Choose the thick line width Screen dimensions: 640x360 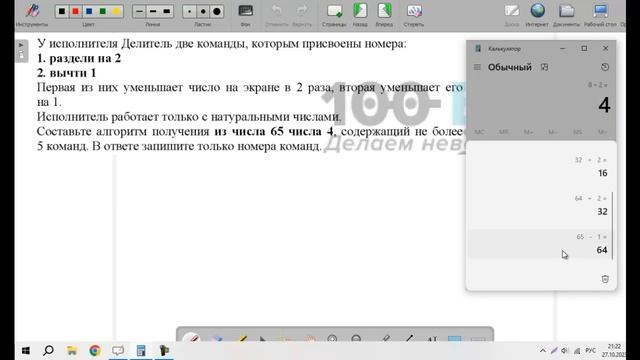point(166,11)
